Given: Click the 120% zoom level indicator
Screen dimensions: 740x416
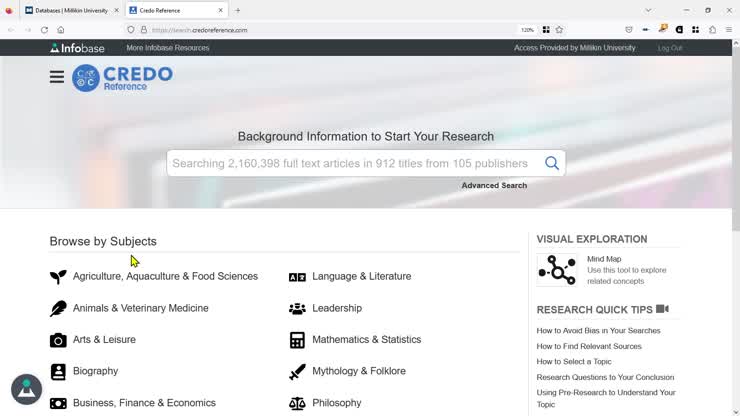Looking at the screenshot, I should [527, 30].
